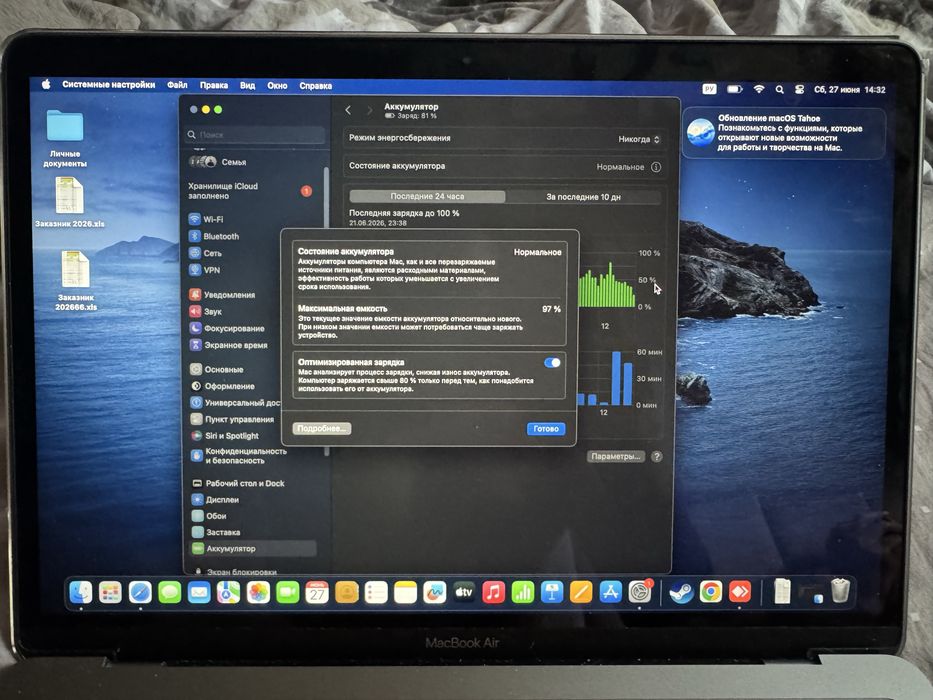Screen dimensions: 933x700
Task: Select Сеть in the settings sidebar
Action: coord(205,253)
